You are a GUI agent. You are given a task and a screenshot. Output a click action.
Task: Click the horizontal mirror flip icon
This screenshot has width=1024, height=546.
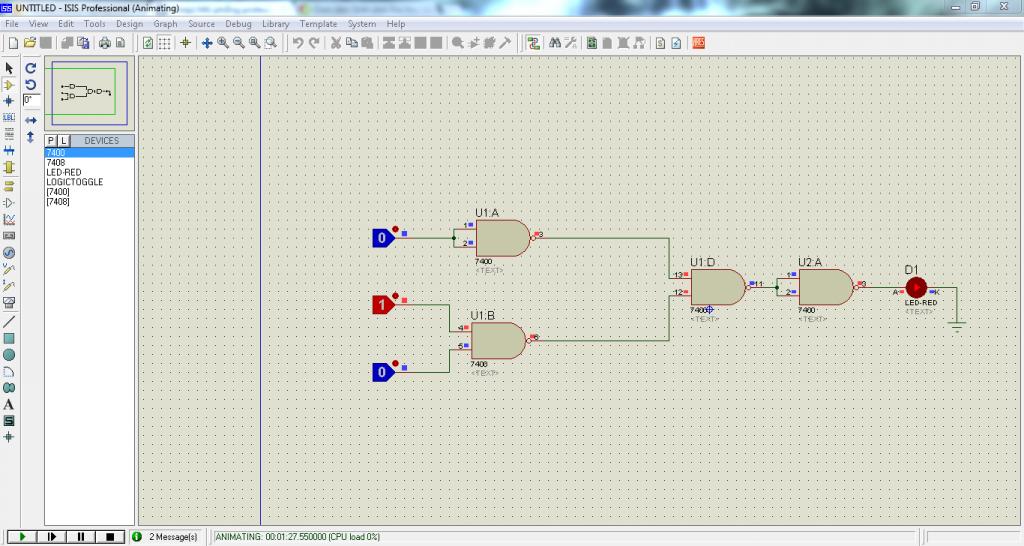tap(31, 119)
